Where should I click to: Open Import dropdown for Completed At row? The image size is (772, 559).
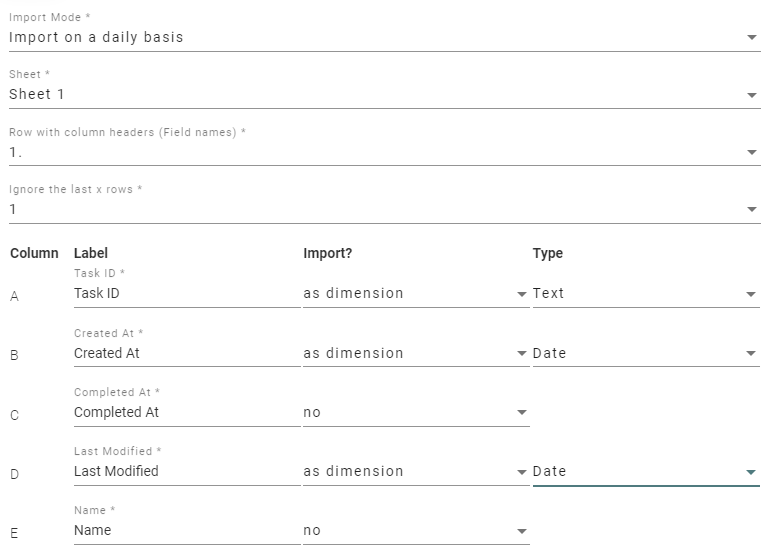(x=415, y=412)
